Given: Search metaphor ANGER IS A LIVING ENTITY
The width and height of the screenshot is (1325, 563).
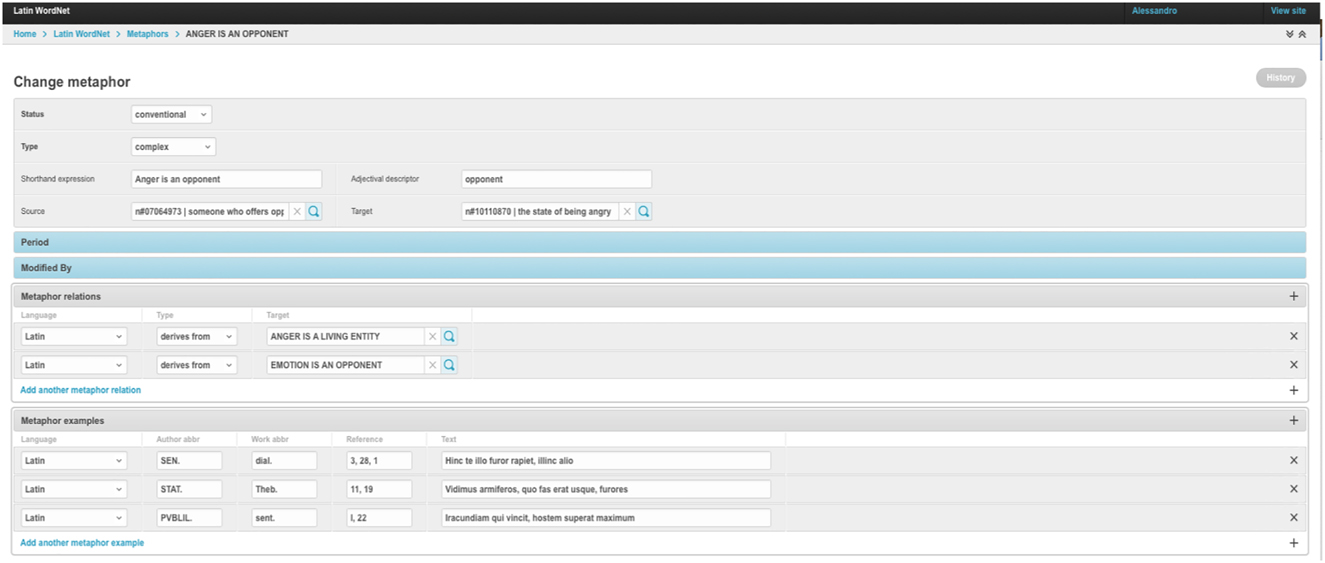Looking at the screenshot, I should tap(449, 337).
